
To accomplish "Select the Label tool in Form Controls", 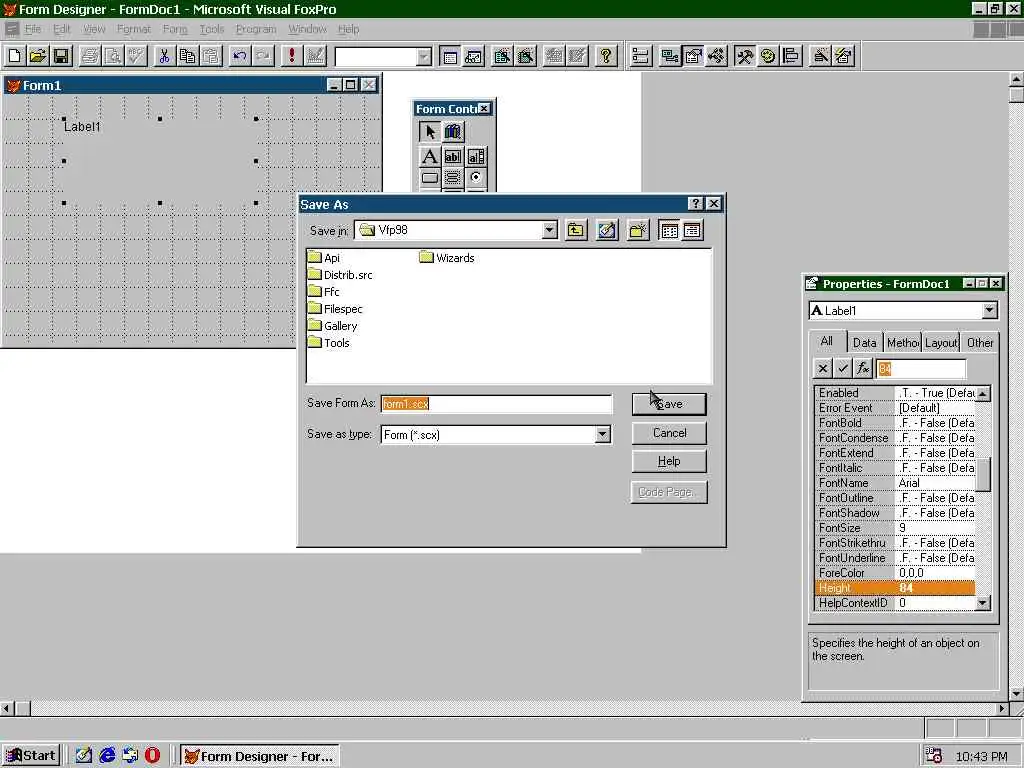I will click(429, 157).
